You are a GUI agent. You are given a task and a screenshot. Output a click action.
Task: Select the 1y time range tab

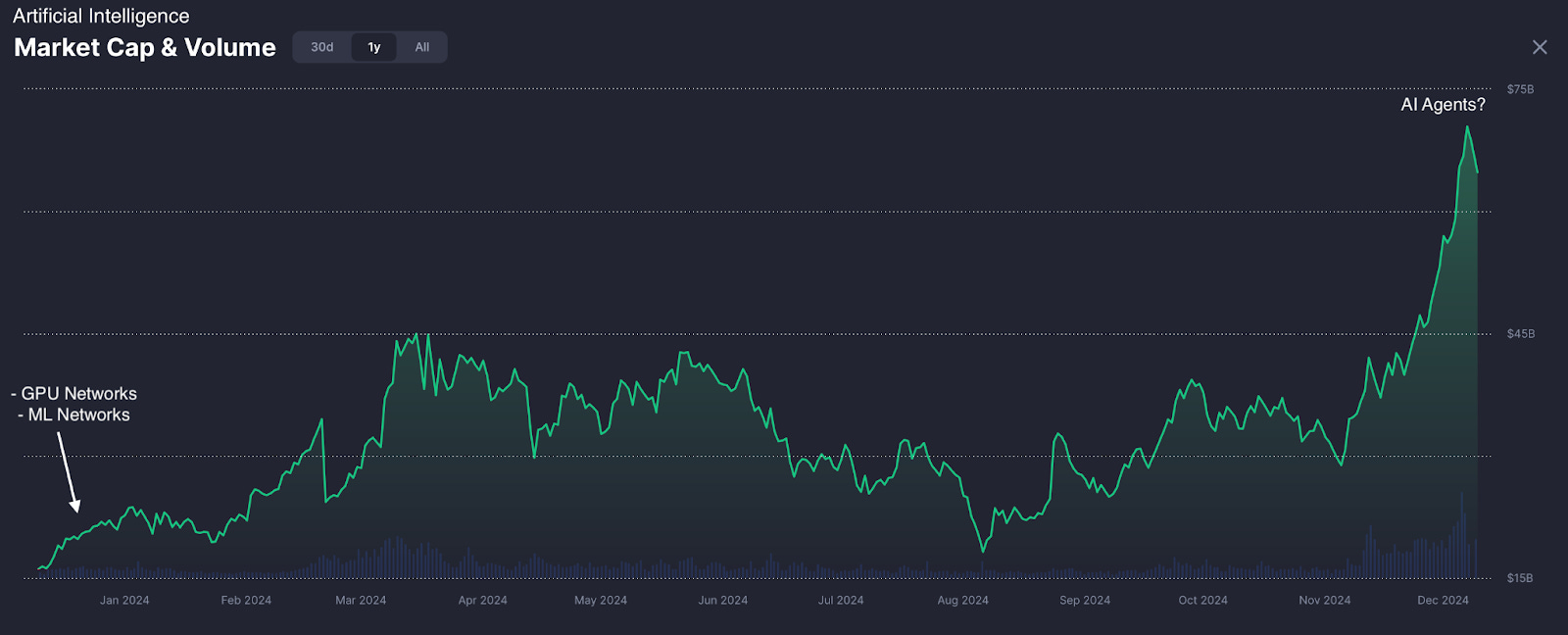(374, 47)
